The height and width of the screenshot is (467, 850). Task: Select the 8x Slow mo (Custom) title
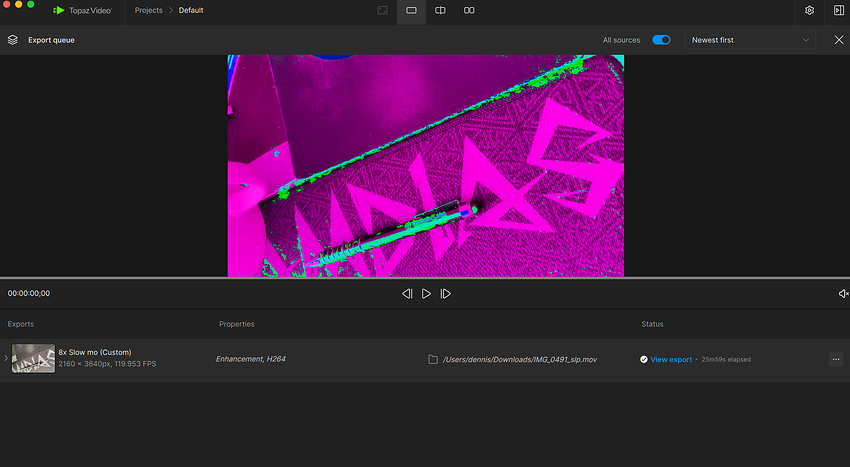pyautogui.click(x=95, y=352)
